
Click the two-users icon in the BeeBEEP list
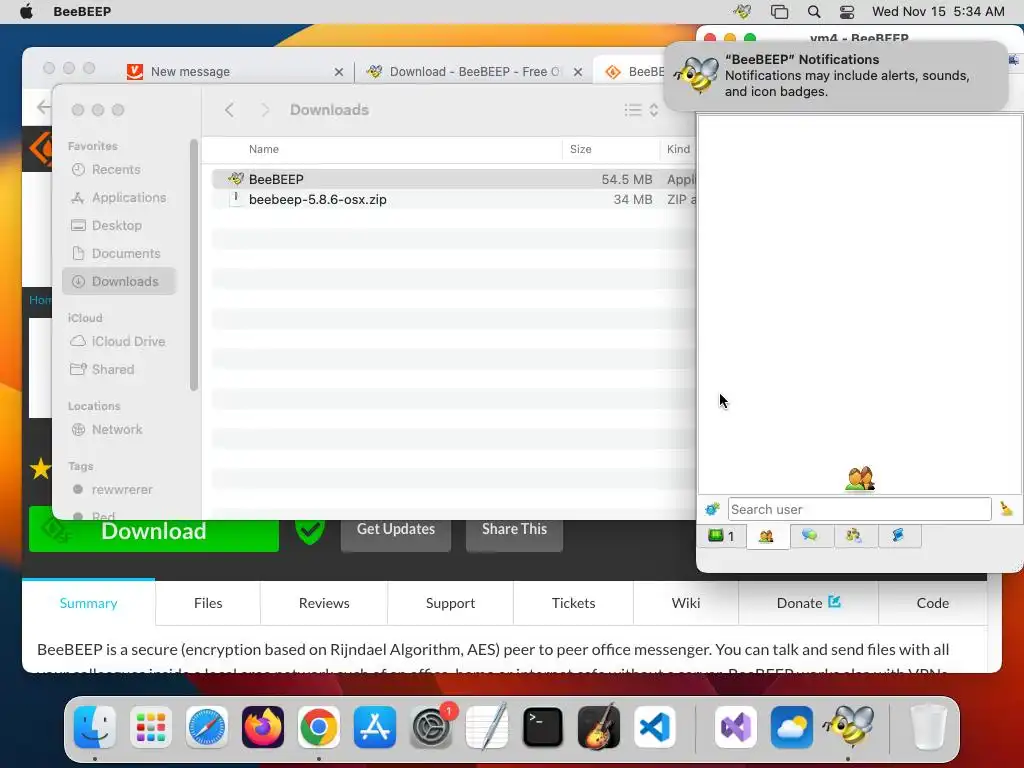[859, 479]
